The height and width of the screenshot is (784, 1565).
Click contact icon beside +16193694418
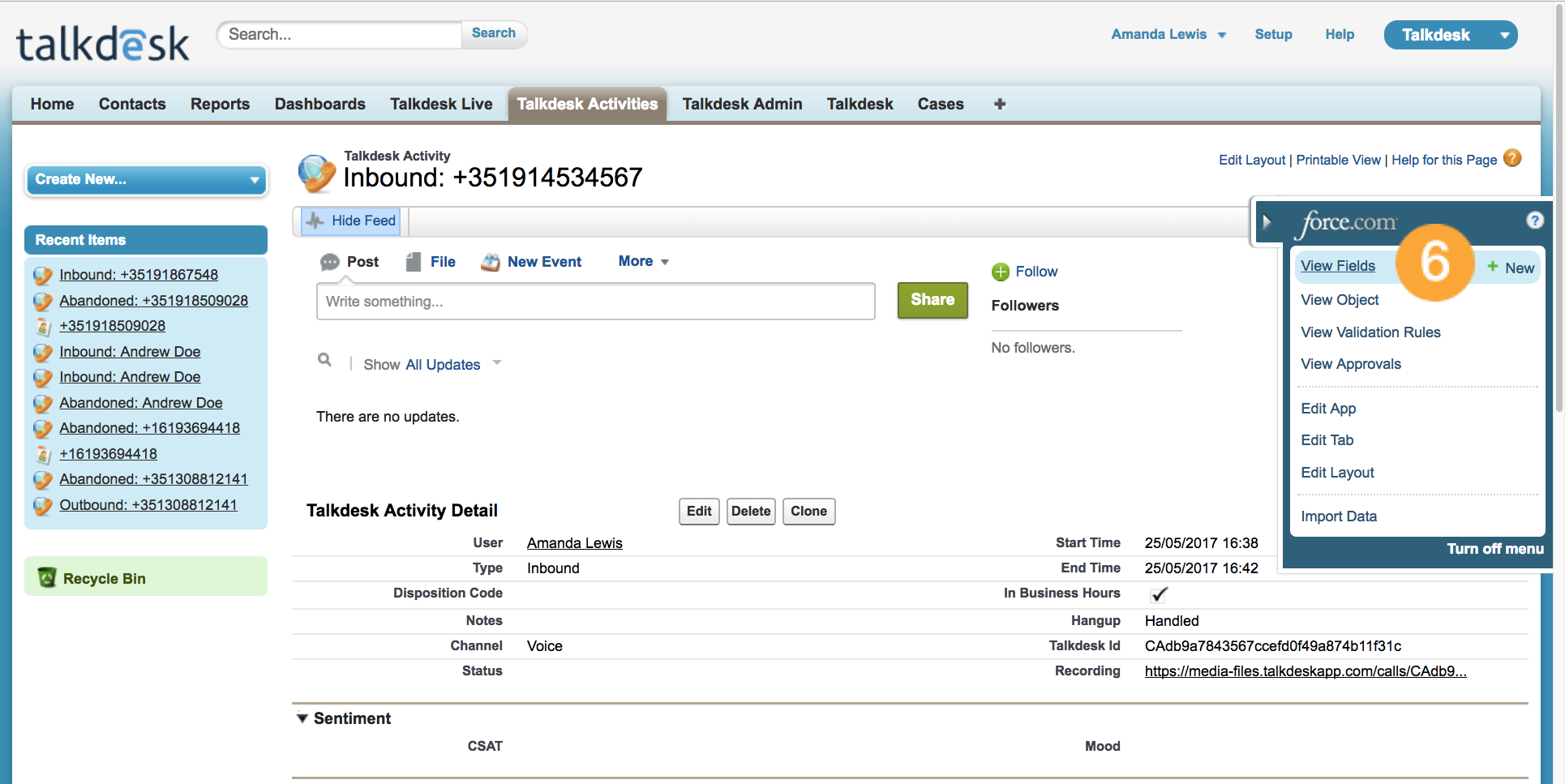click(x=44, y=455)
